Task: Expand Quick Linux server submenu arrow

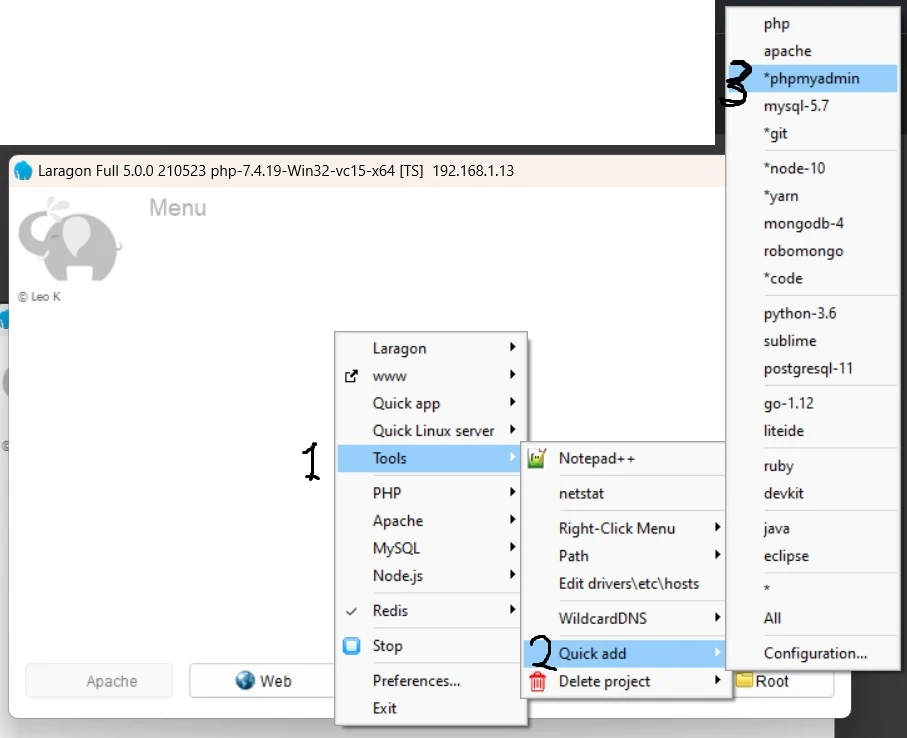Action: point(513,430)
